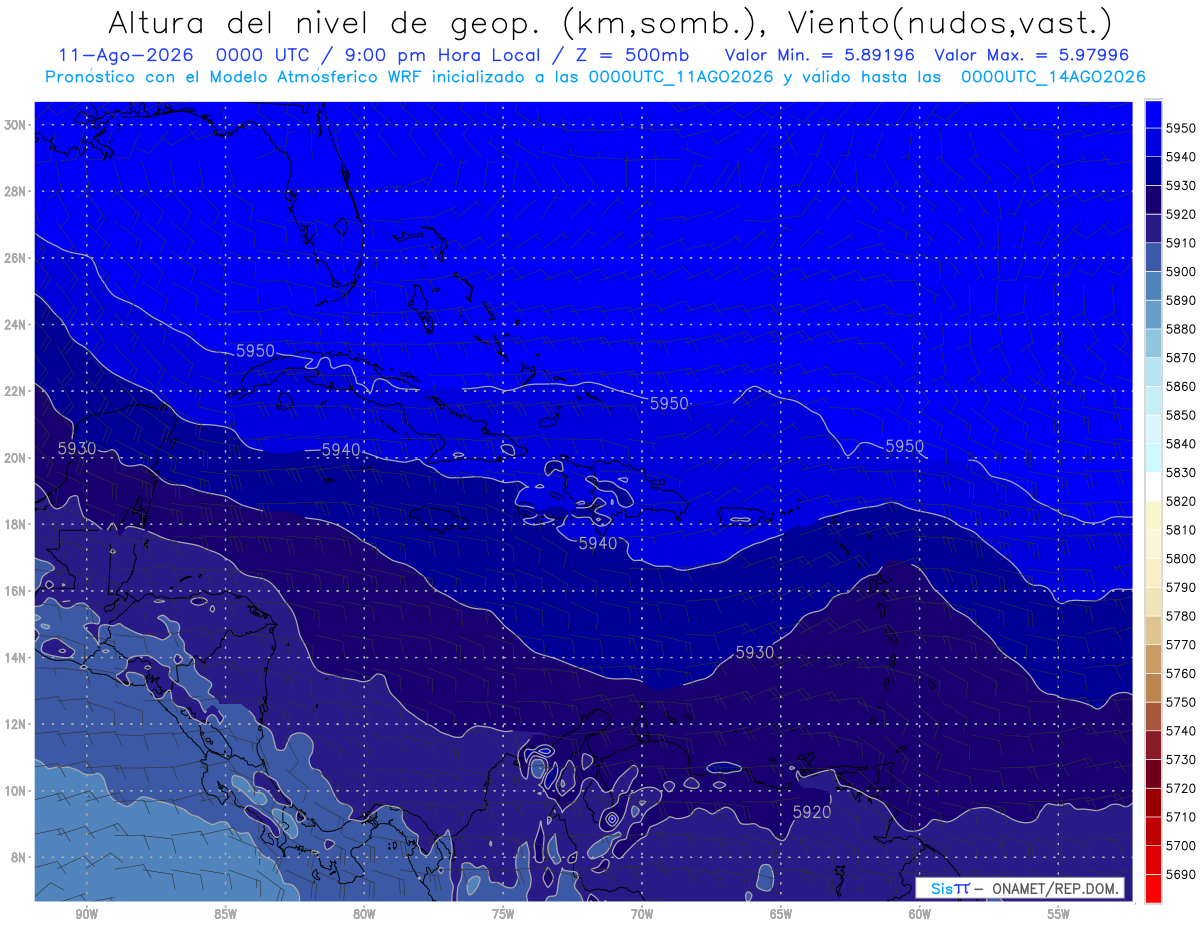1200x927 pixels.
Task: Click the 5700 colorbar tick label
Action: point(1181,845)
